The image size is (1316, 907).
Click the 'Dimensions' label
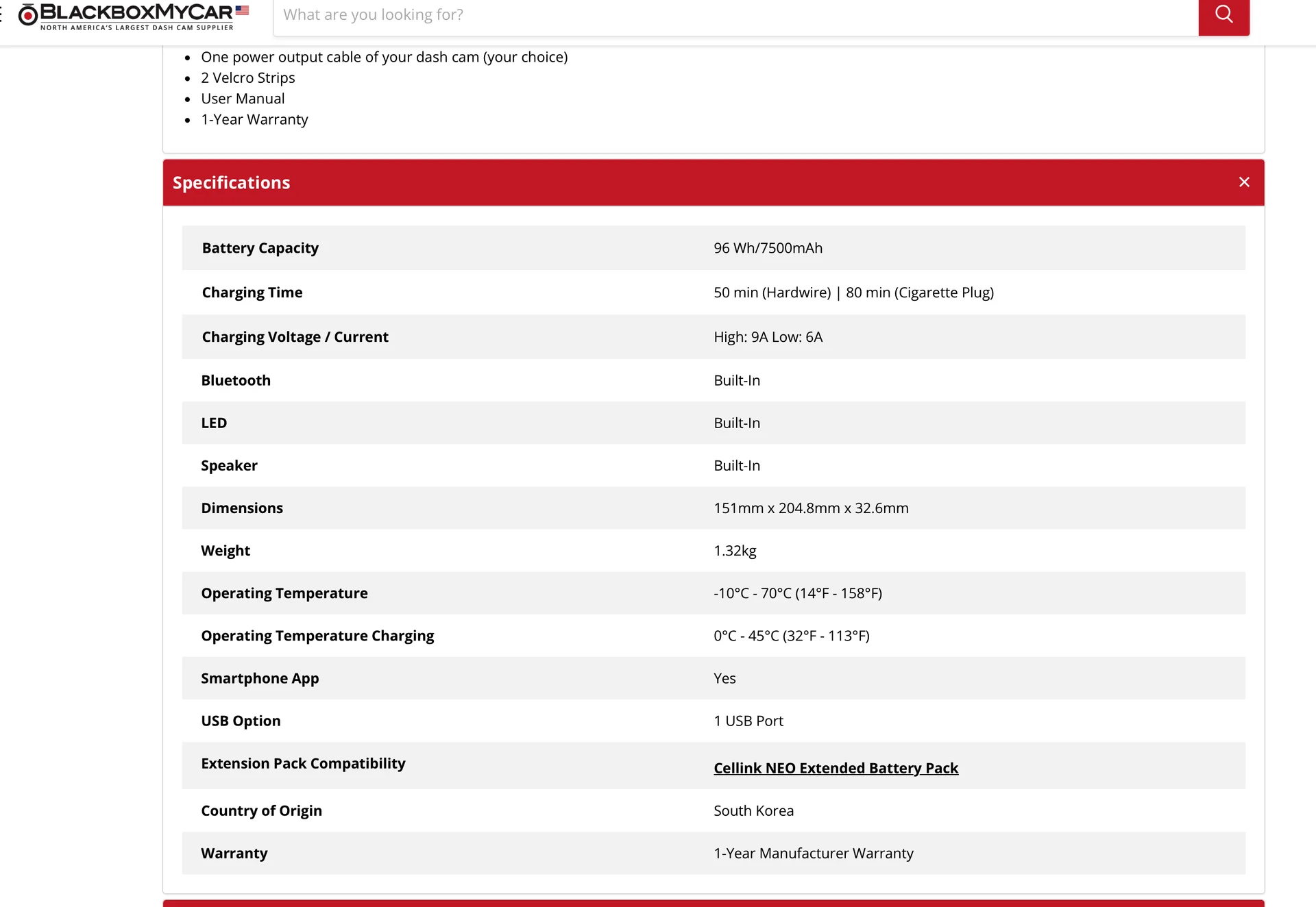(x=242, y=508)
